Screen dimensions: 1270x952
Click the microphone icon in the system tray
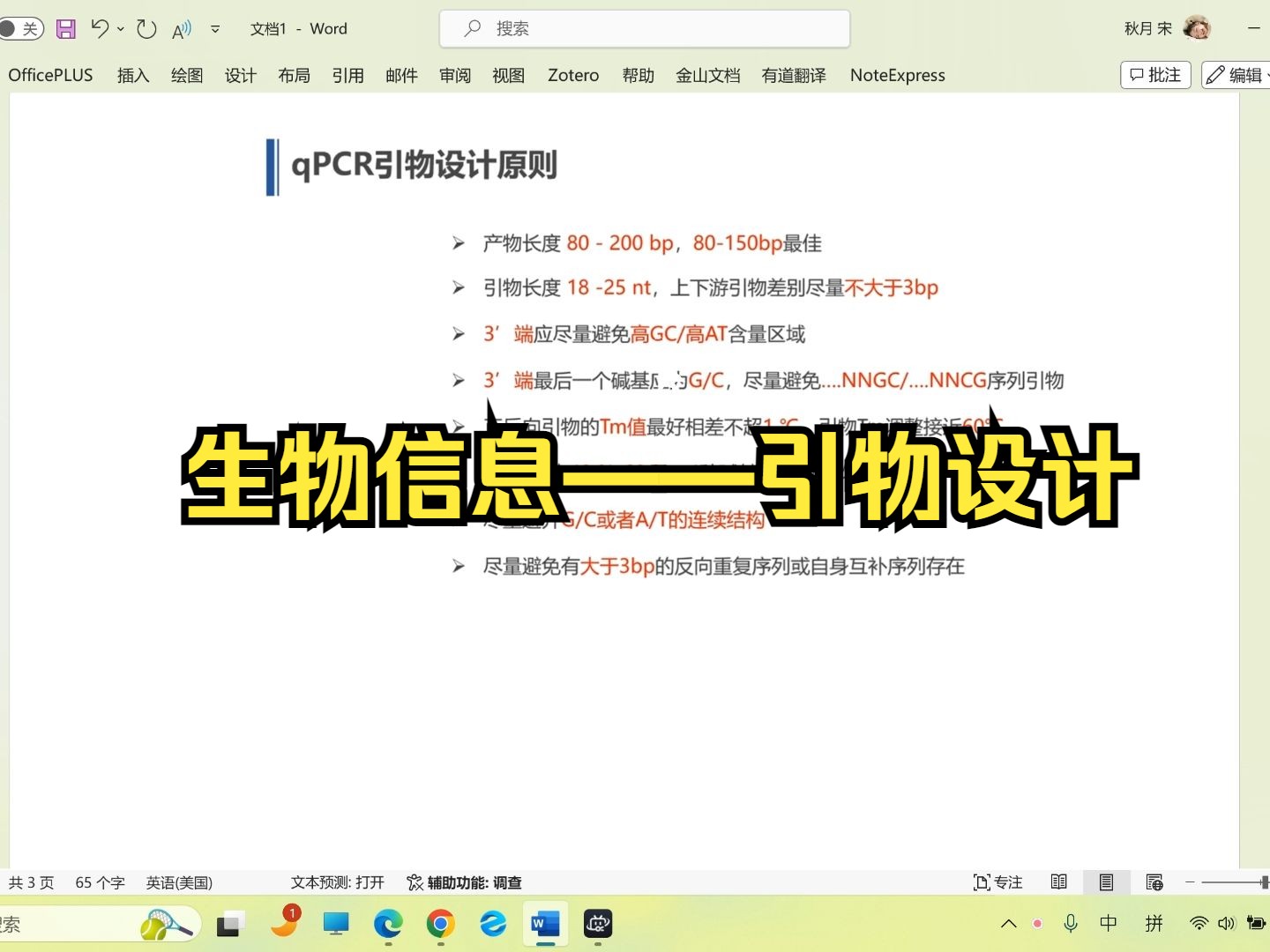1070,924
